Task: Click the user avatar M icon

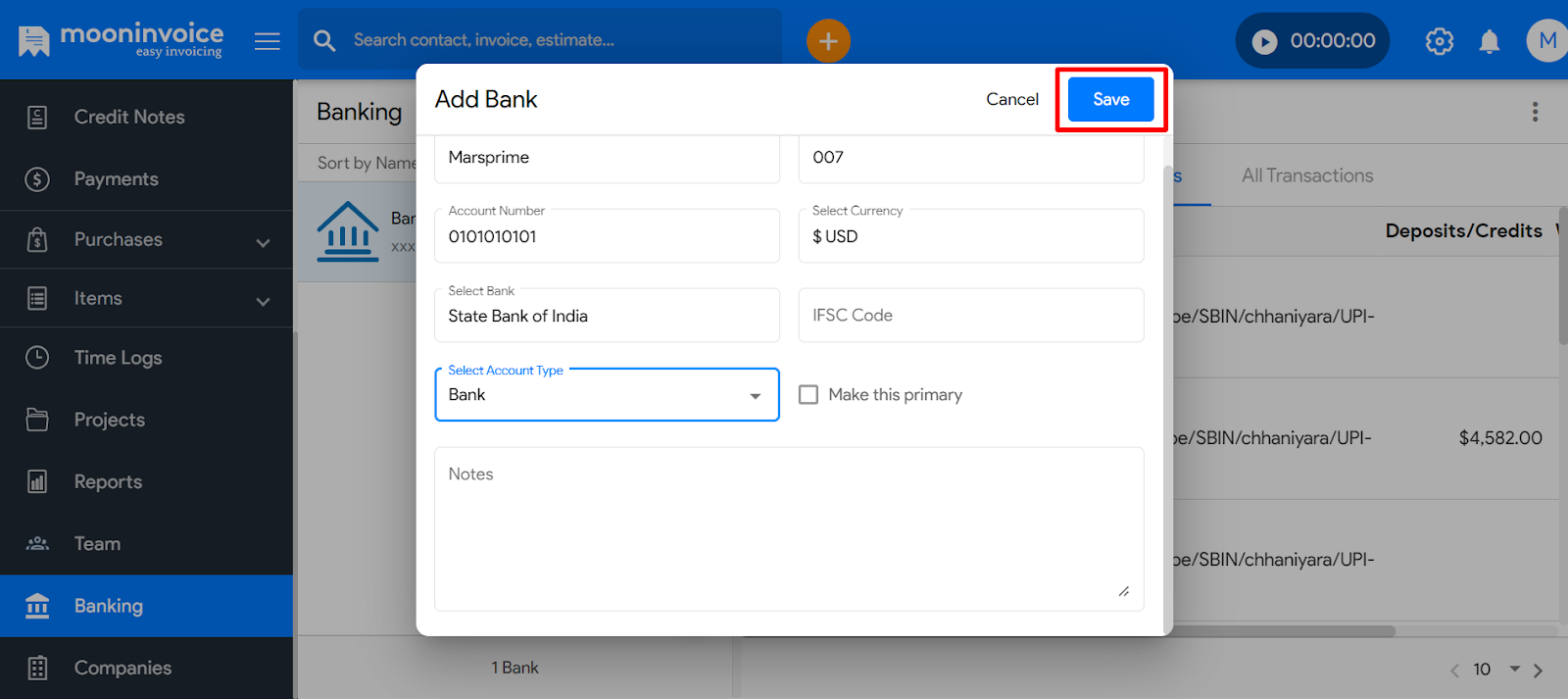Action: (x=1547, y=41)
